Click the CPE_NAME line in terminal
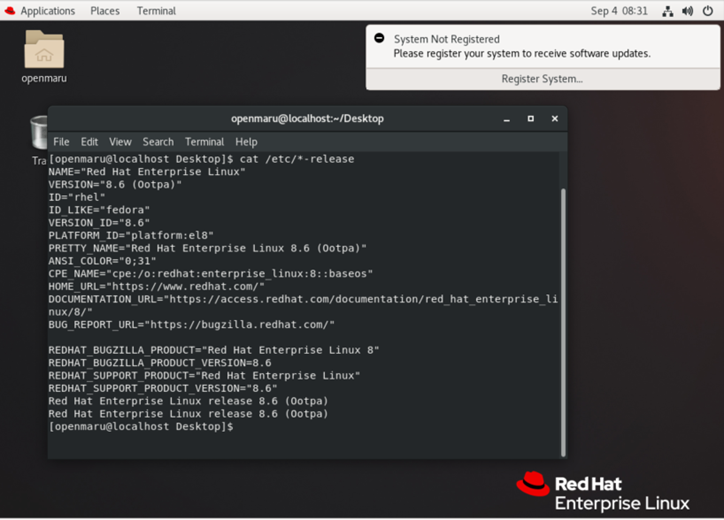This screenshot has height=520, width=724. click(x=211, y=274)
